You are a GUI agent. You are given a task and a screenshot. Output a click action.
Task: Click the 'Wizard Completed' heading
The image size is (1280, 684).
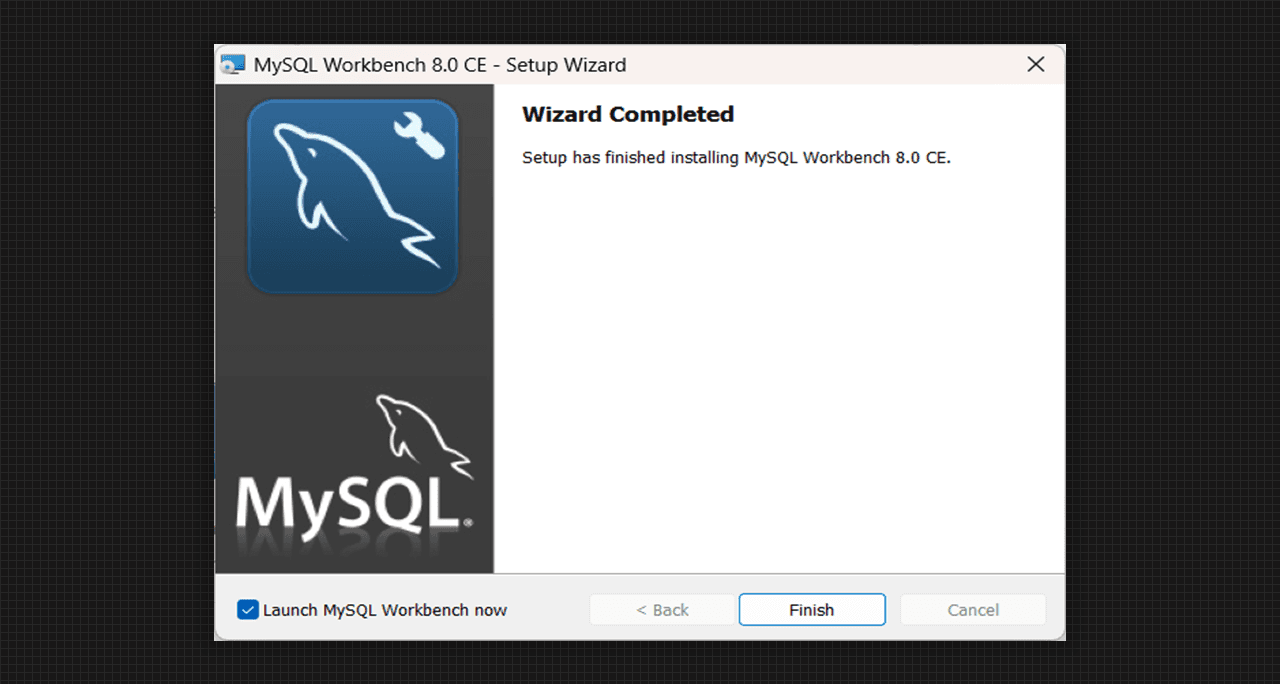[x=628, y=115]
